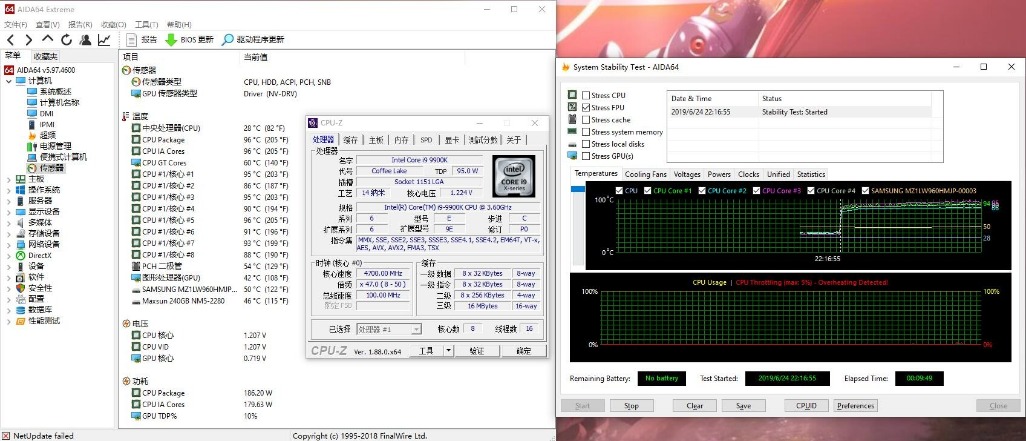Select the IPMI tower icon in the tree
Image resolution: width=1026 pixels, height=441 pixels.
tap(32, 124)
